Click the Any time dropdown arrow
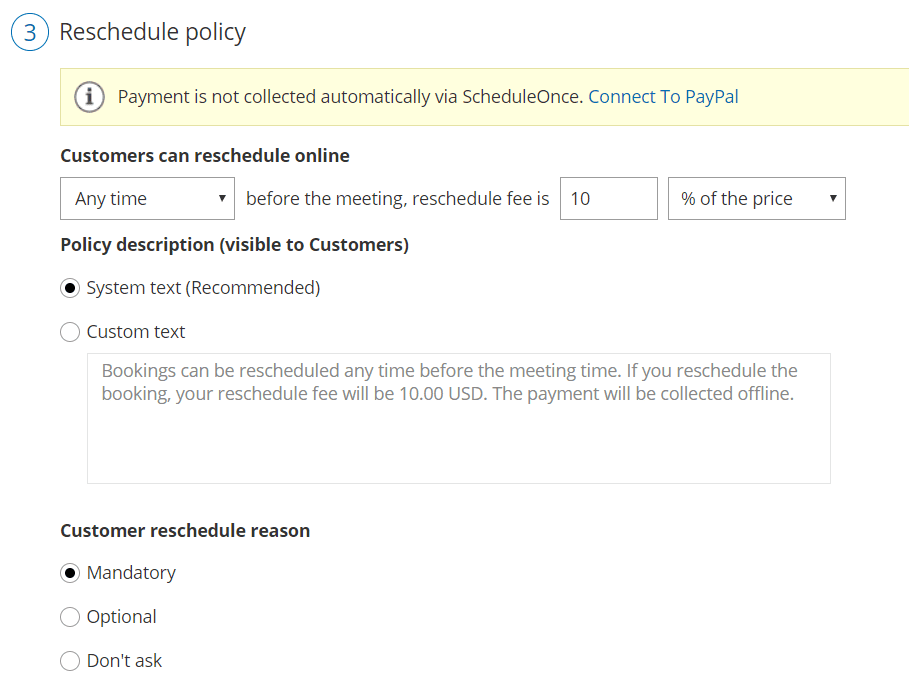This screenshot has width=909, height=687. click(222, 199)
